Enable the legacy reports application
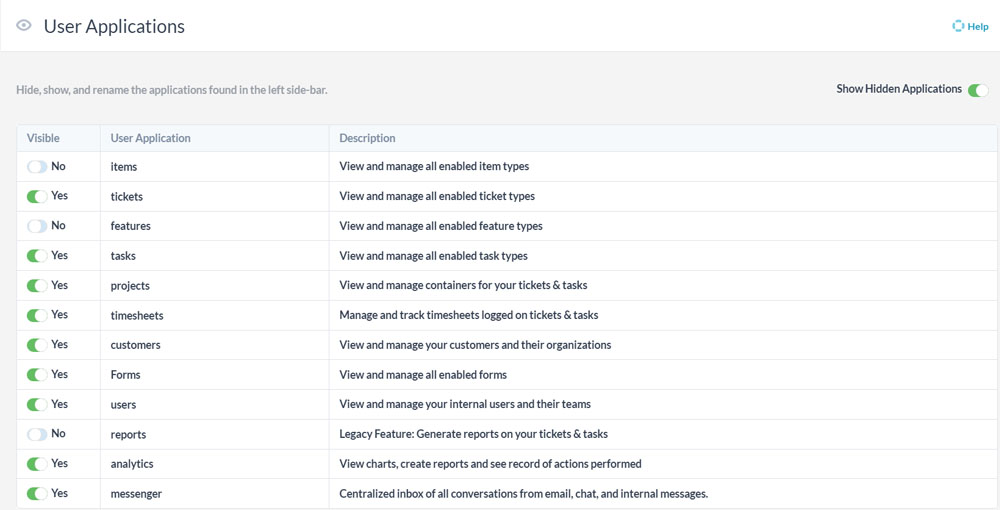This screenshot has width=1000, height=510. [x=37, y=434]
